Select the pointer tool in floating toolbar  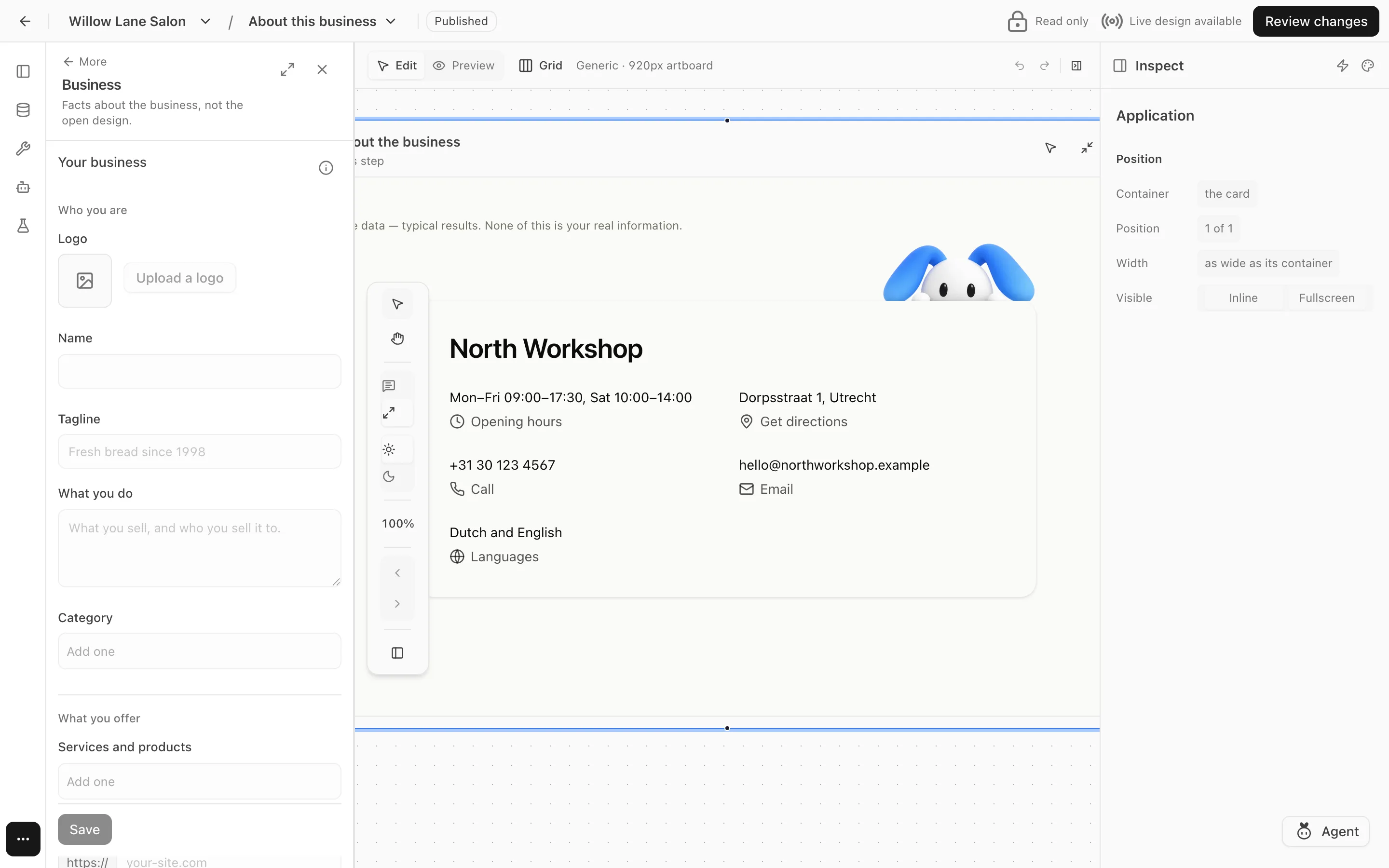(x=397, y=304)
